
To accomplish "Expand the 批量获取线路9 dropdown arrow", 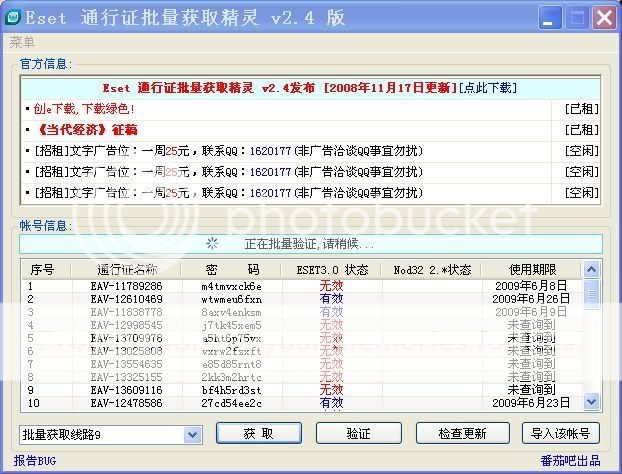I will [x=193, y=435].
